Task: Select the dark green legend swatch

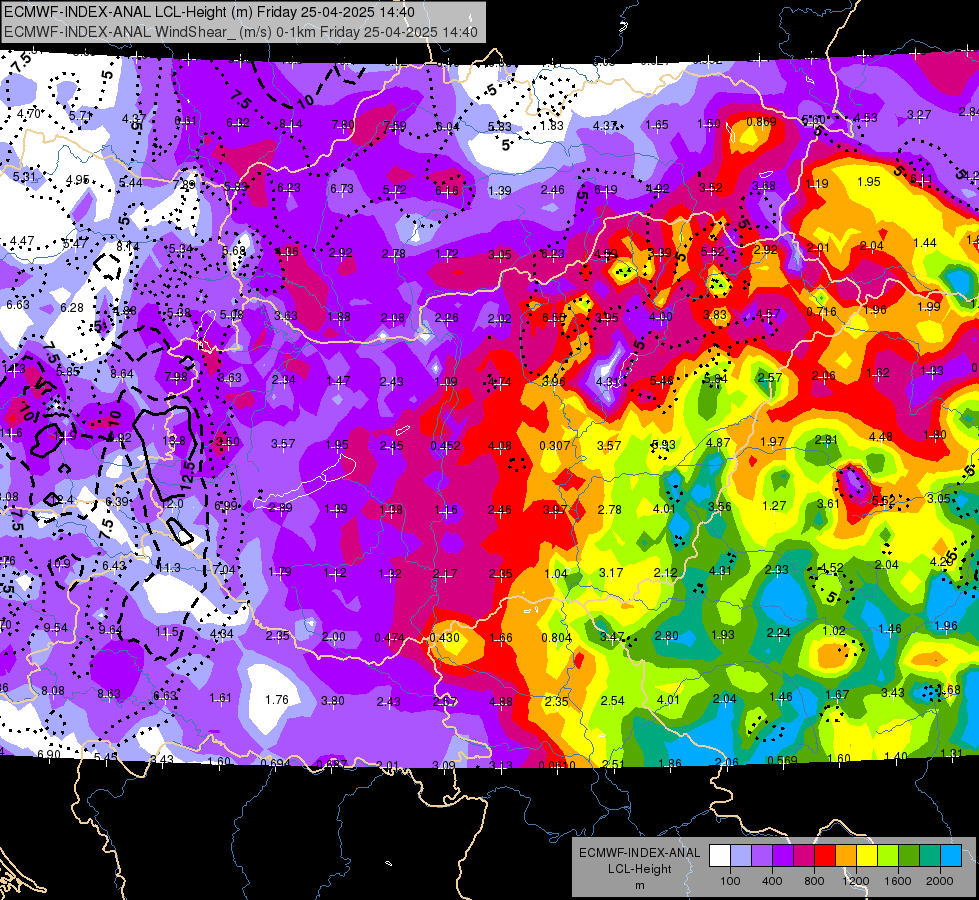Action: pyautogui.click(x=909, y=855)
